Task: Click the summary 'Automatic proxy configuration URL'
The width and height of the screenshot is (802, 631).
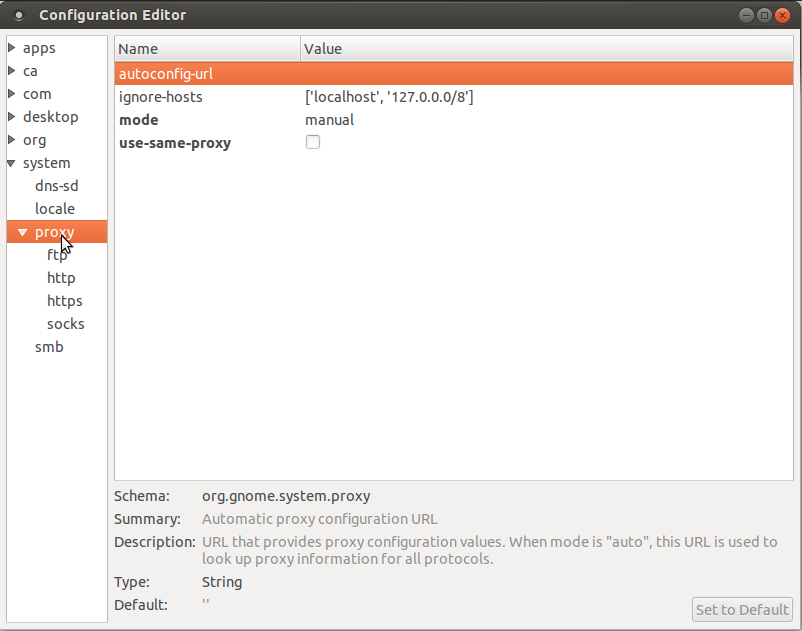Action: pos(320,519)
